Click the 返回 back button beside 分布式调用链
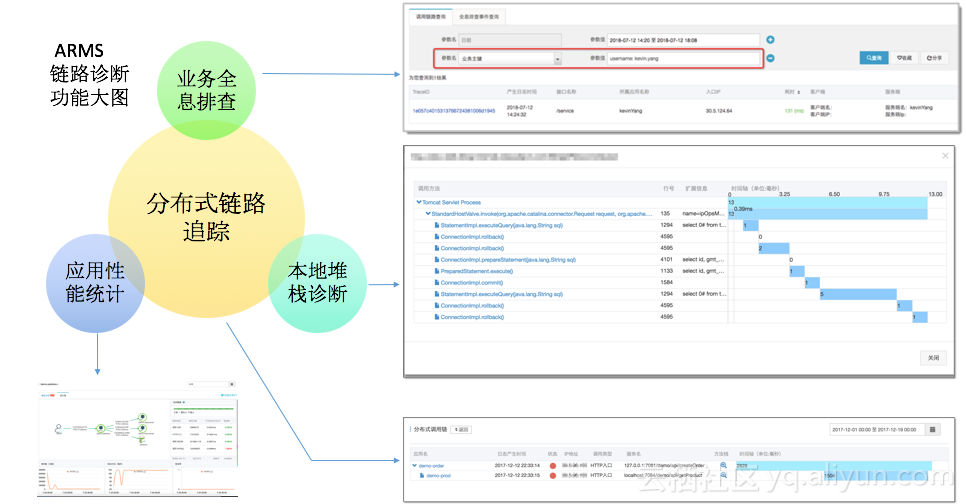The image size is (966, 504). (461, 429)
